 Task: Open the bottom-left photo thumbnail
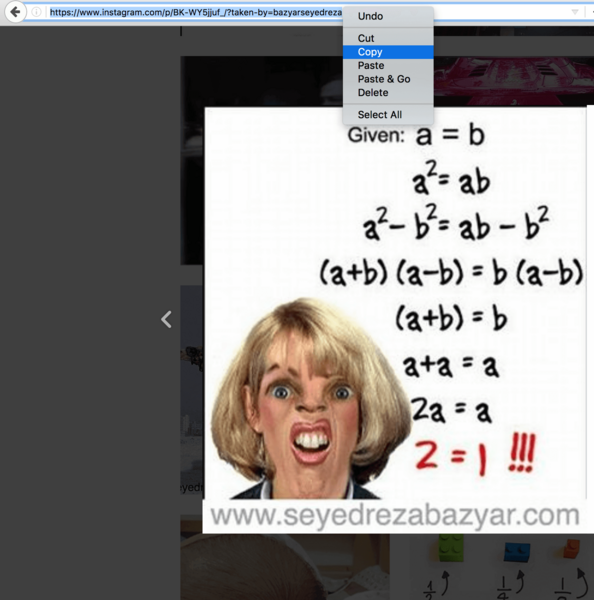pos(285,567)
